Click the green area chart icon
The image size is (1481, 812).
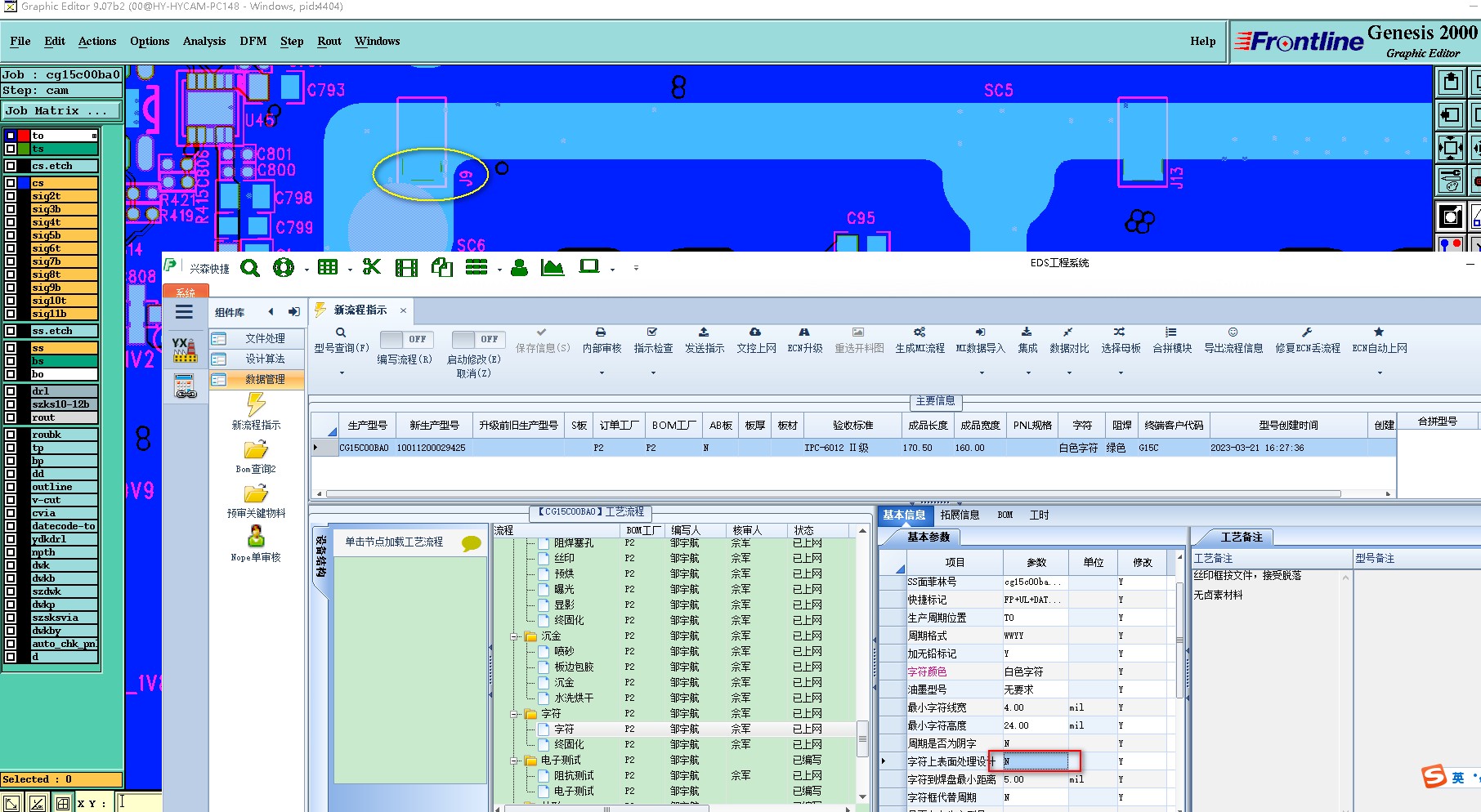(x=553, y=267)
